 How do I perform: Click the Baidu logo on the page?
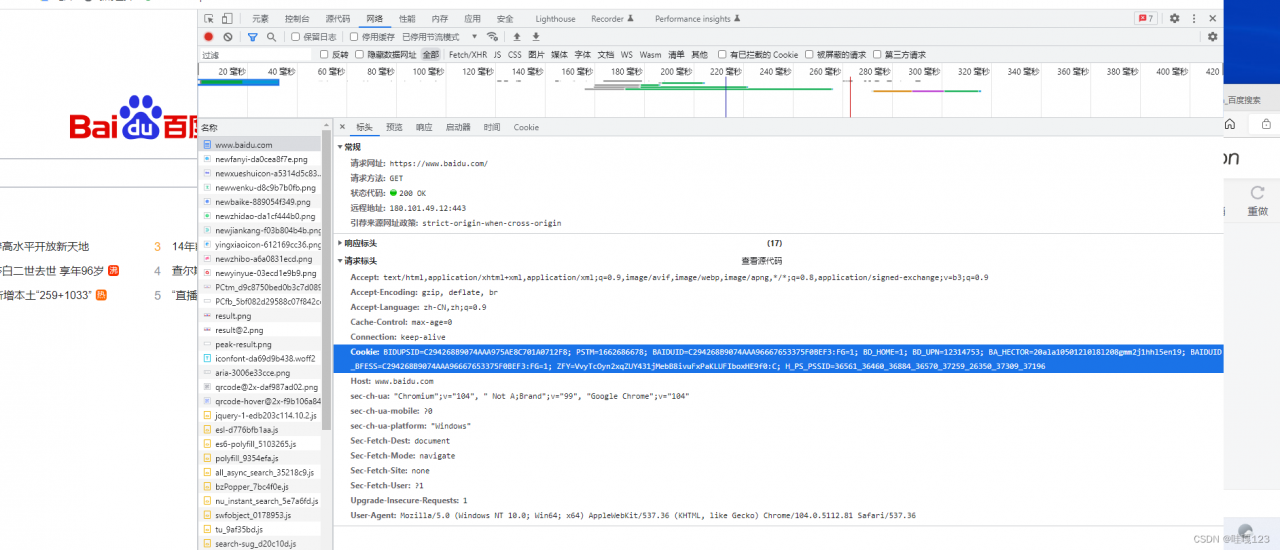point(133,119)
